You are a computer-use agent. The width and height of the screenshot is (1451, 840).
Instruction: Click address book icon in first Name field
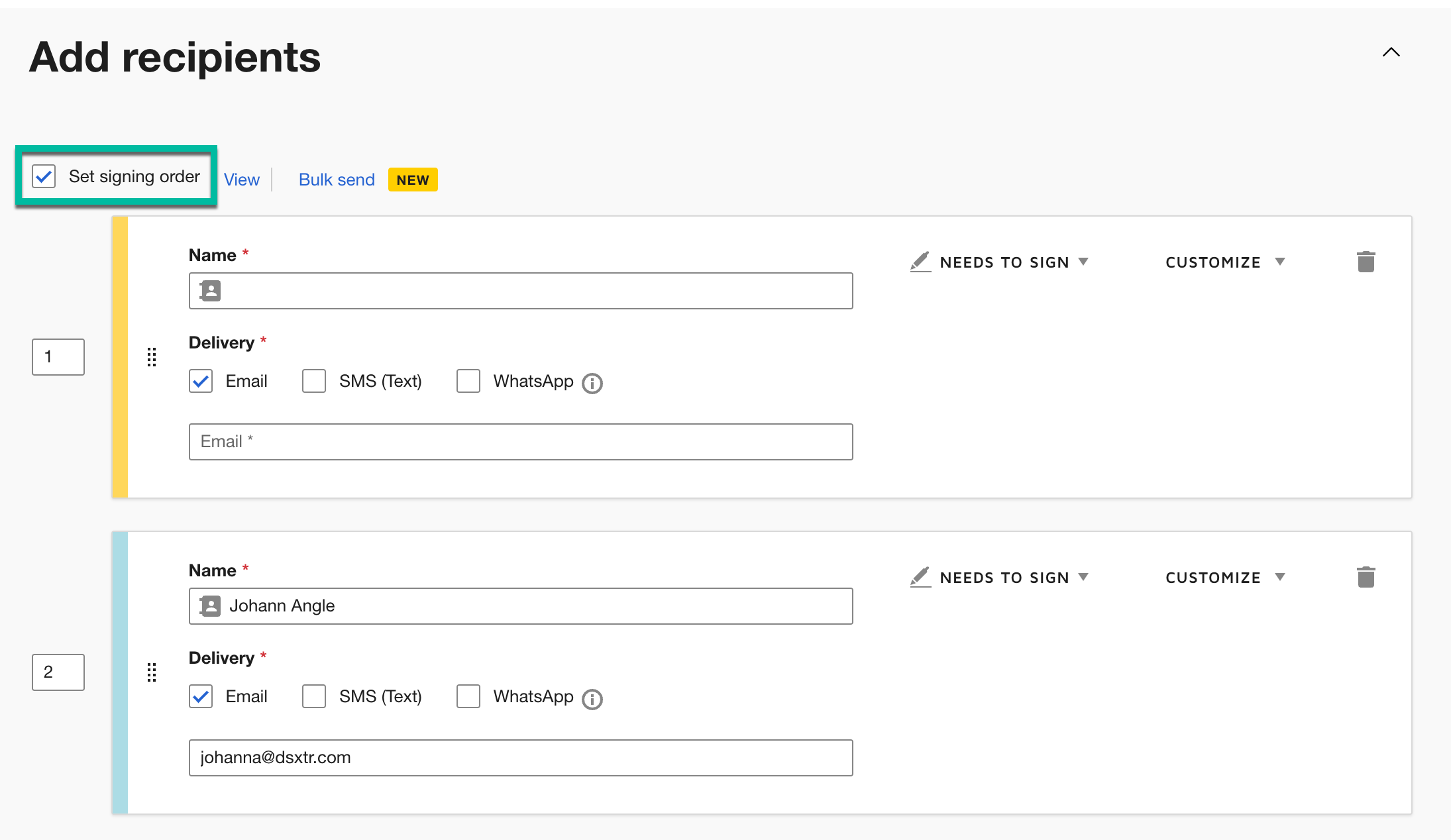click(x=211, y=291)
